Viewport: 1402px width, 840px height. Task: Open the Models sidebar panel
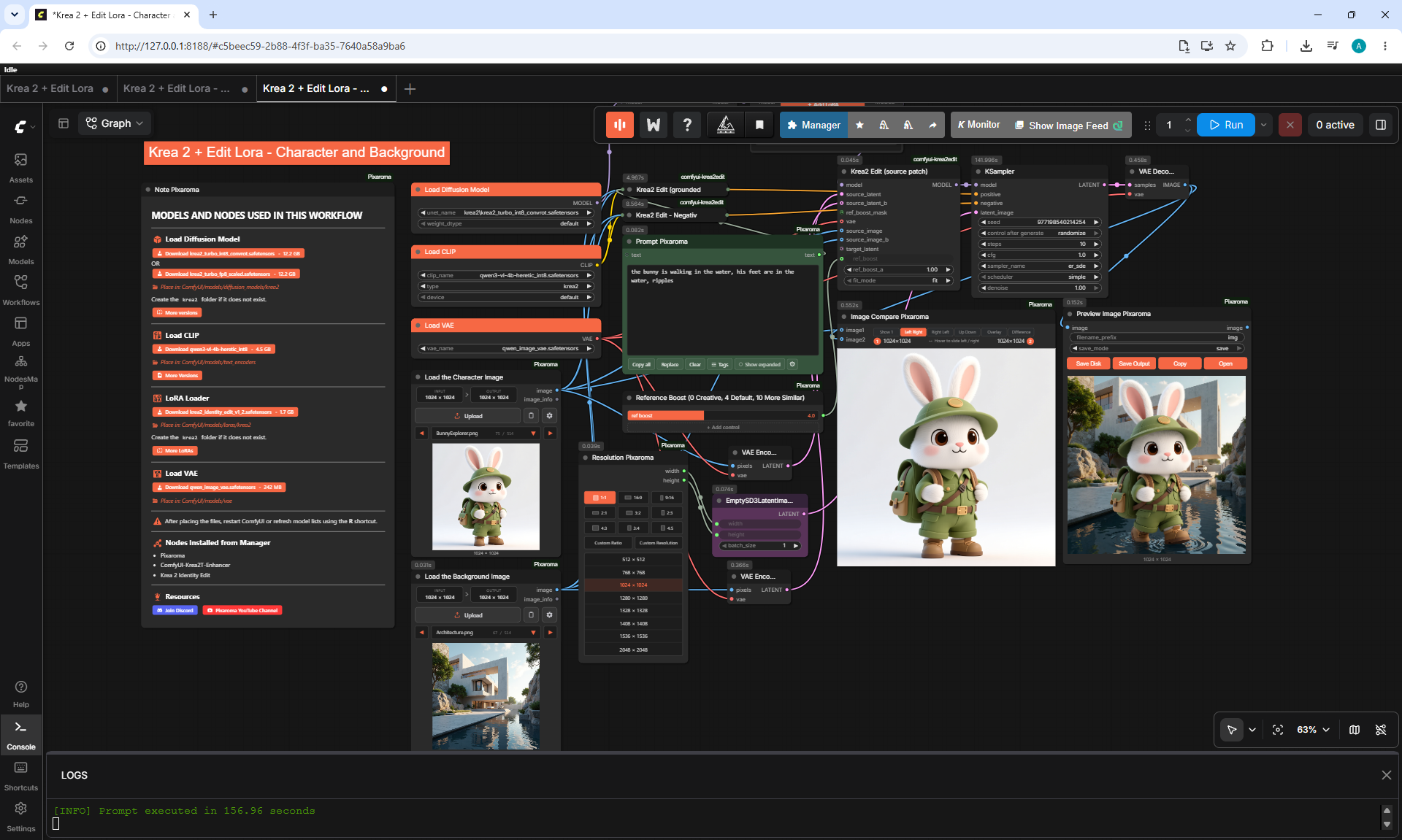point(20,249)
